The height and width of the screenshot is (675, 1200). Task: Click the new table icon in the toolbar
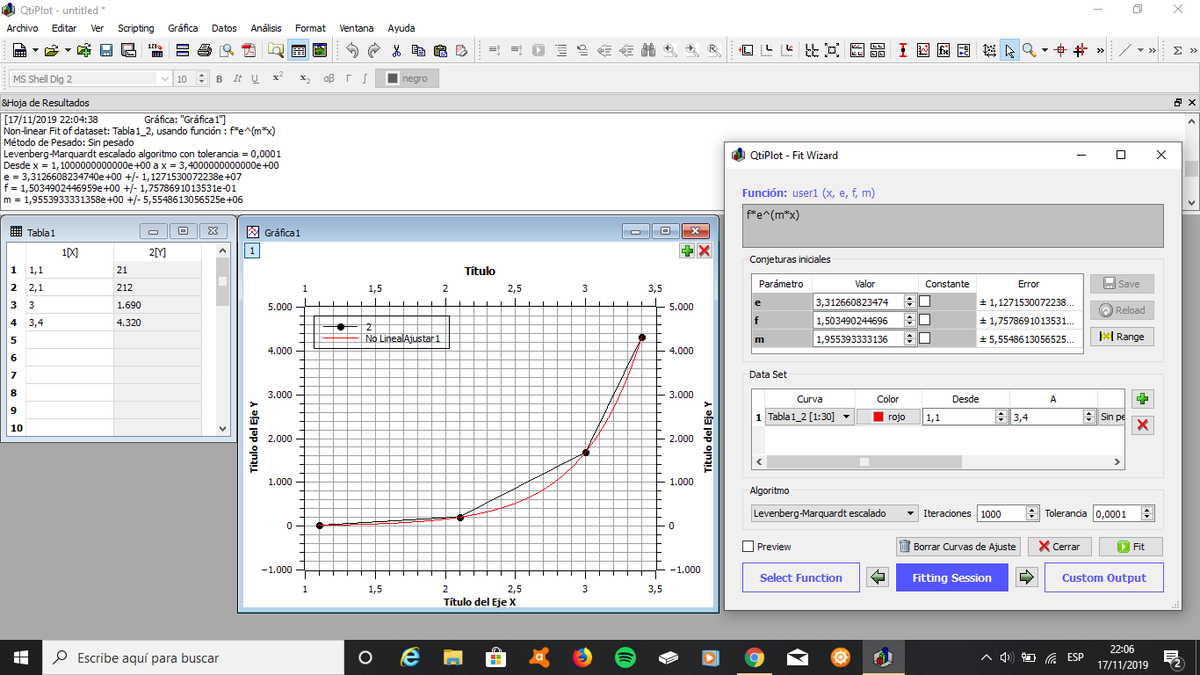click(x=19, y=50)
